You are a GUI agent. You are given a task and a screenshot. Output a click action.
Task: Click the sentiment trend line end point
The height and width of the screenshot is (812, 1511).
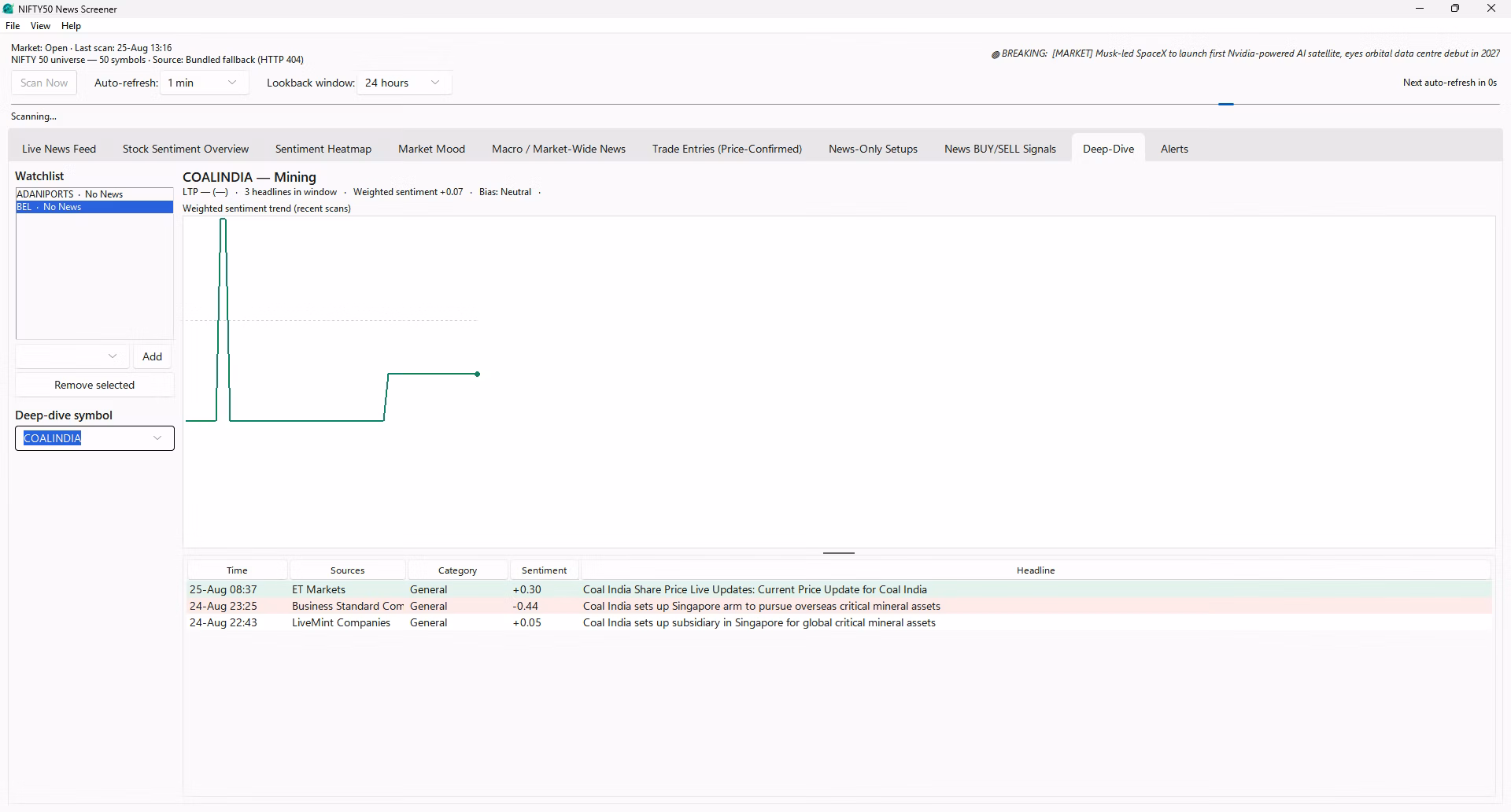[478, 375]
